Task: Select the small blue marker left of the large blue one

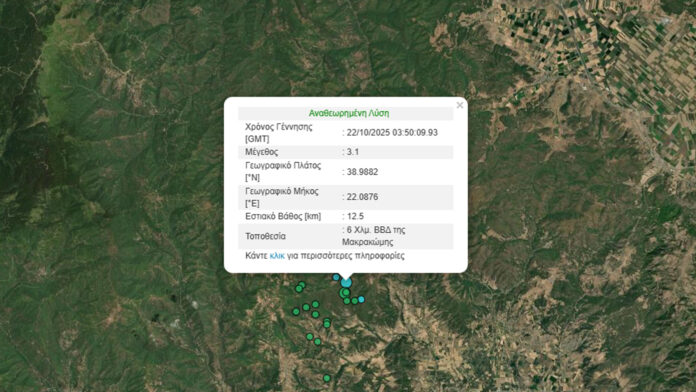Action: pos(336,277)
